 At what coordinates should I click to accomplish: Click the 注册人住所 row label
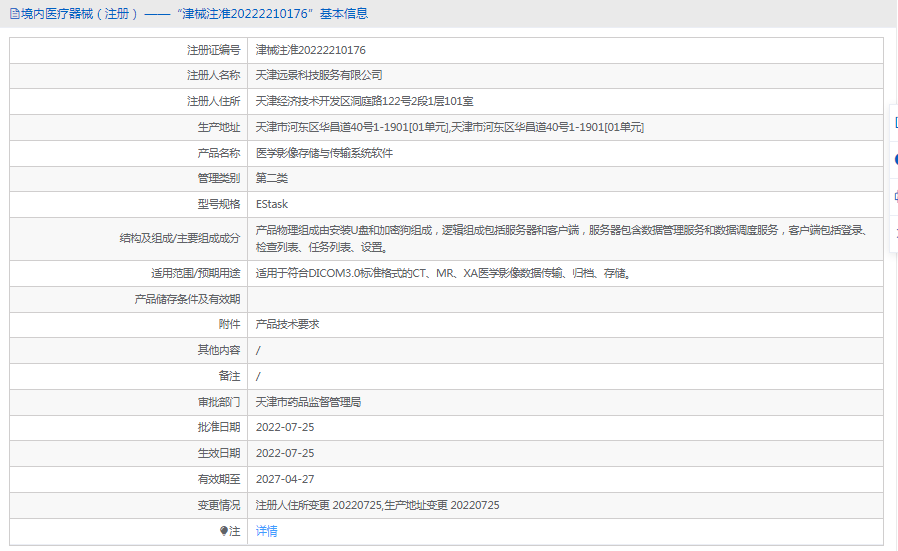[214, 101]
